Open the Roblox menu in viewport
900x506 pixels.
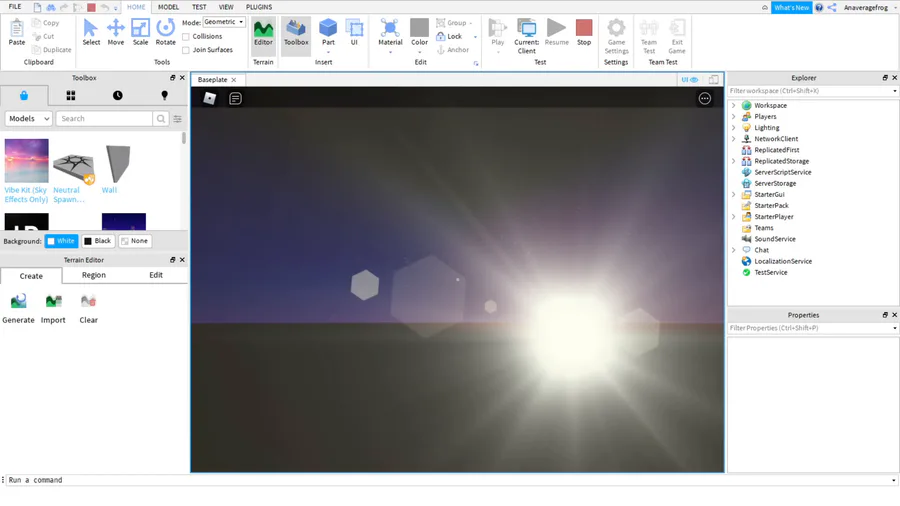click(210, 98)
